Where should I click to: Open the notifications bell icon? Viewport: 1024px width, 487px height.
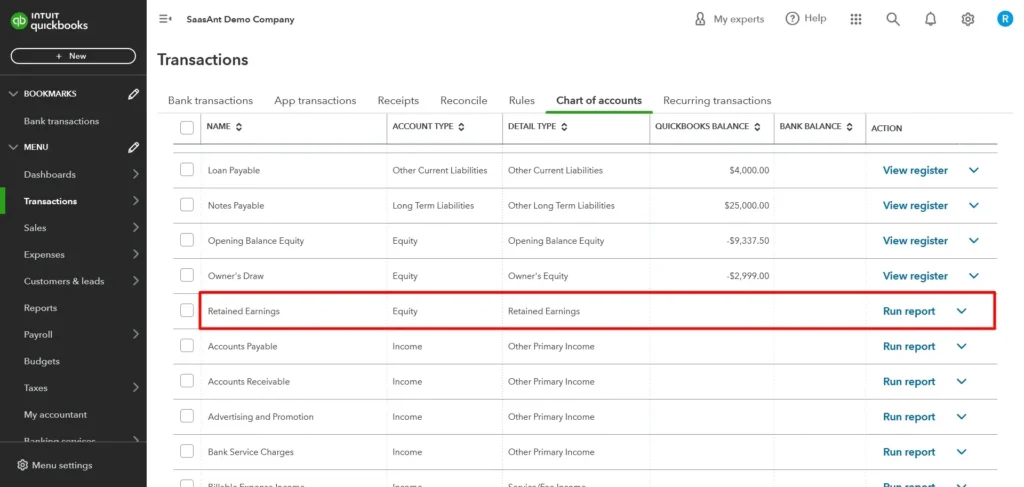click(x=931, y=19)
